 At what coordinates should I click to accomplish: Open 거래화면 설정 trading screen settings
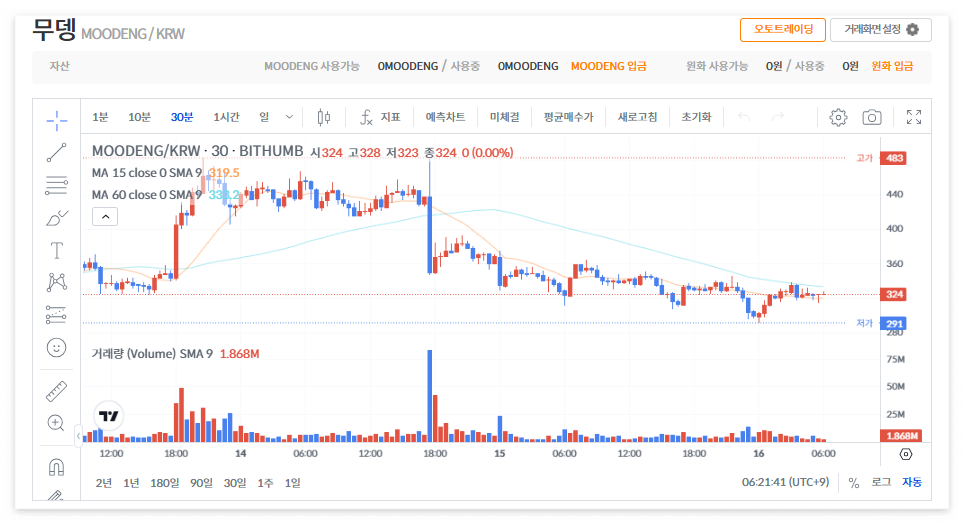coord(880,30)
